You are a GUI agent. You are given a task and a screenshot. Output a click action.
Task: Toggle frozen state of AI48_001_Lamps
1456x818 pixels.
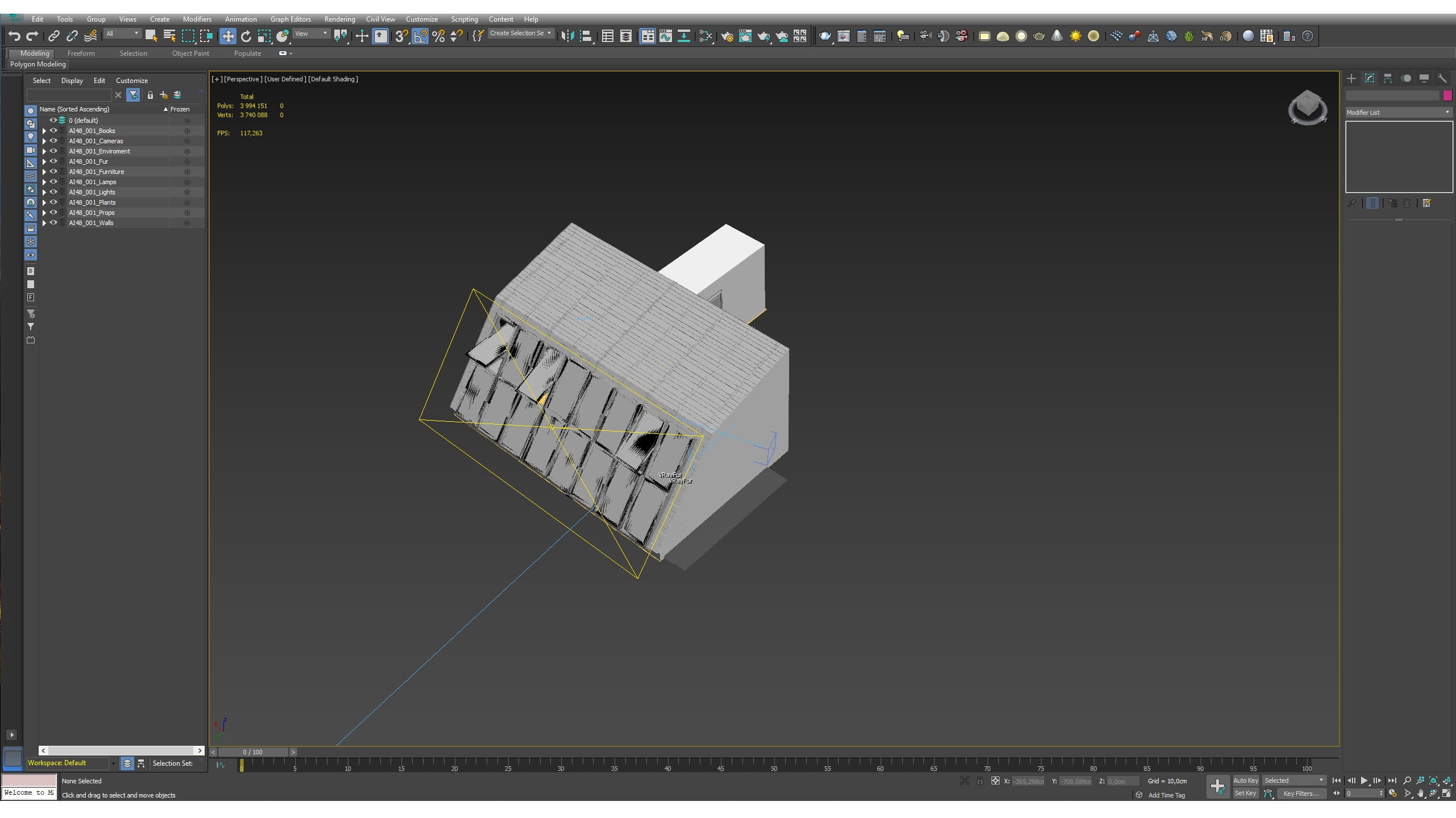pos(187,182)
